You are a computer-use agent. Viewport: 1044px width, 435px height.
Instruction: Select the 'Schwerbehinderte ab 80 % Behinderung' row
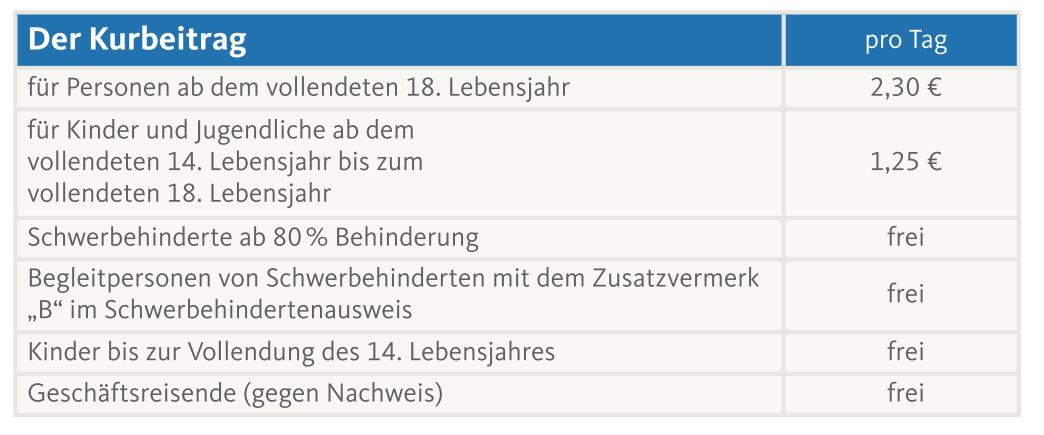click(253, 238)
